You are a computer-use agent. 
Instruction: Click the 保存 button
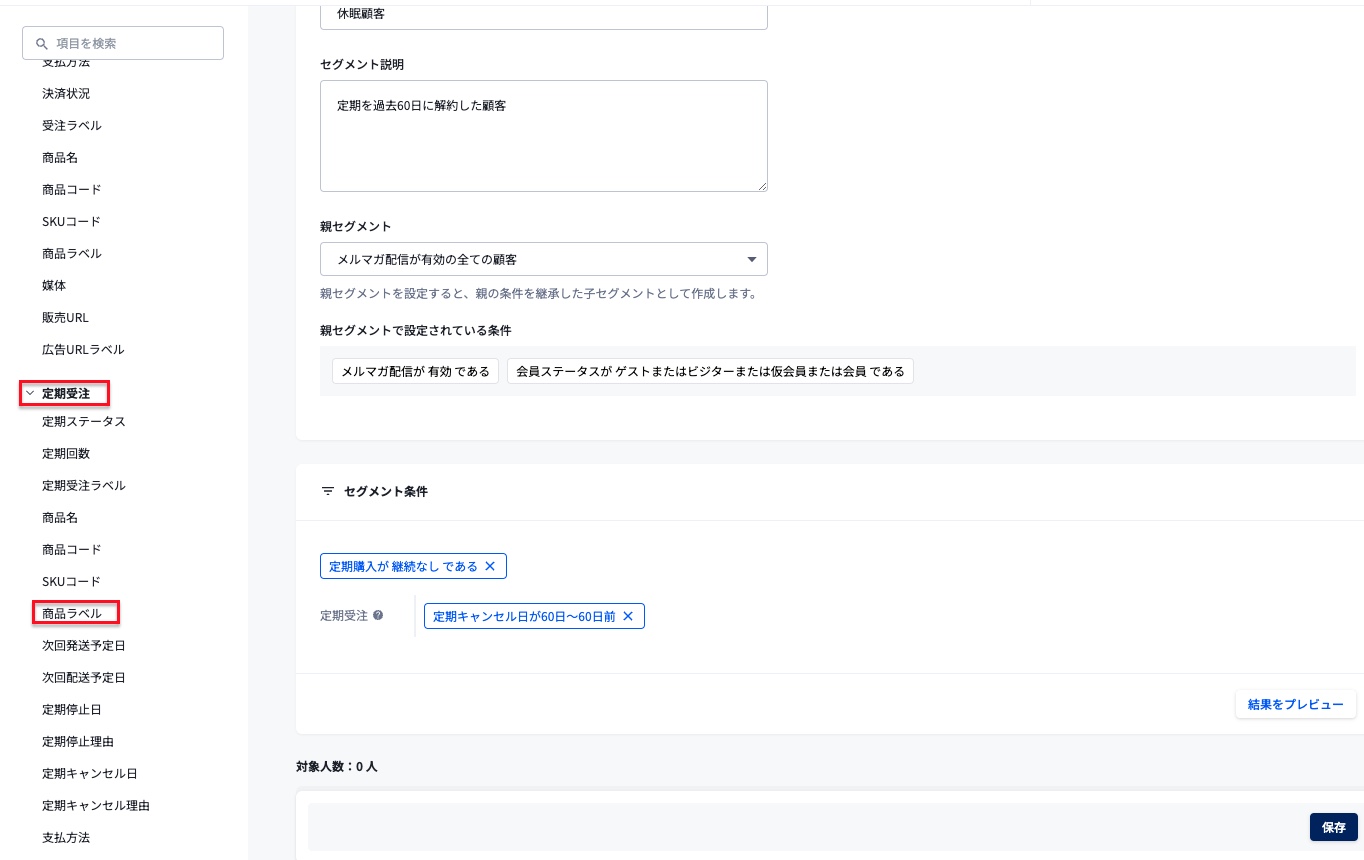click(x=1334, y=827)
